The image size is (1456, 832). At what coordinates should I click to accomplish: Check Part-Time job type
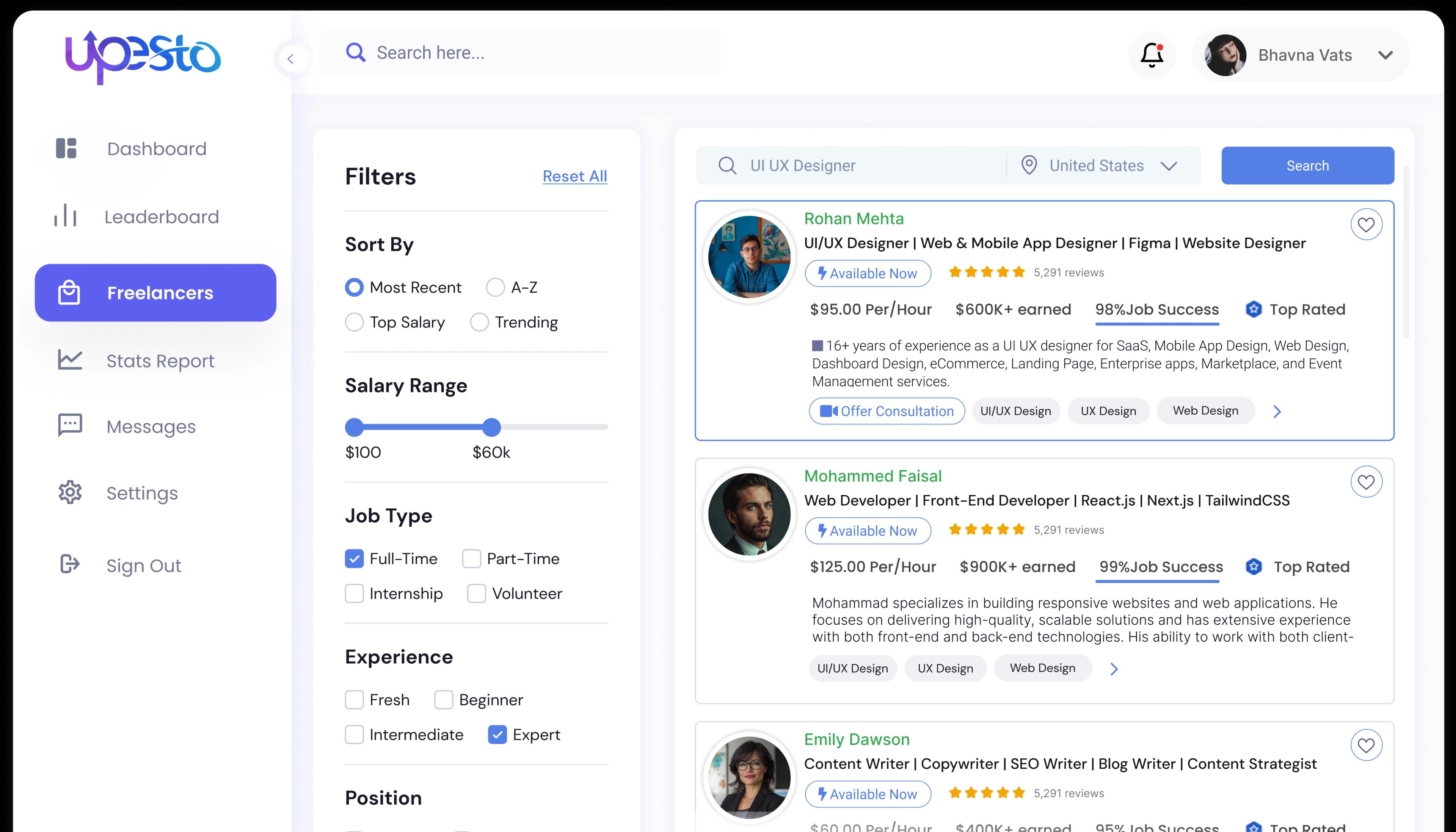471,558
